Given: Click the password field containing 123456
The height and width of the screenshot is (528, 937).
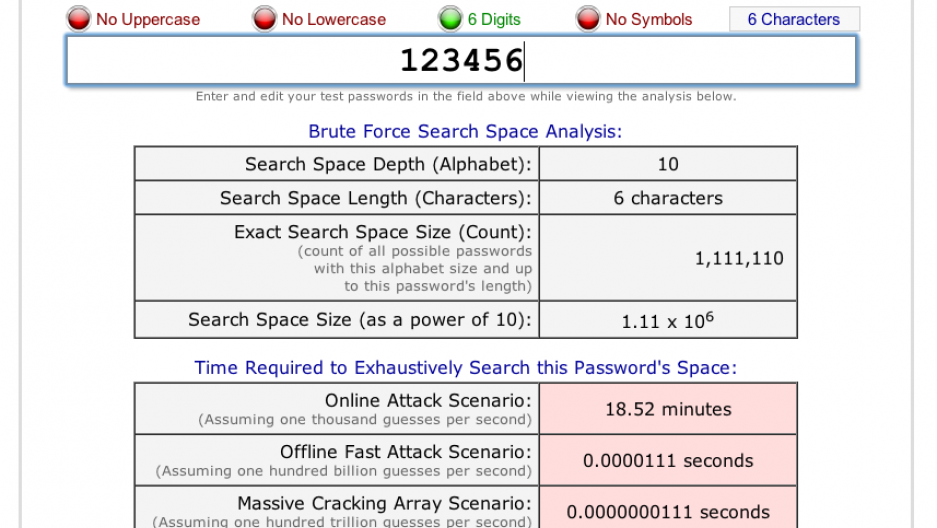Looking at the screenshot, I should pyautogui.click(x=461, y=61).
